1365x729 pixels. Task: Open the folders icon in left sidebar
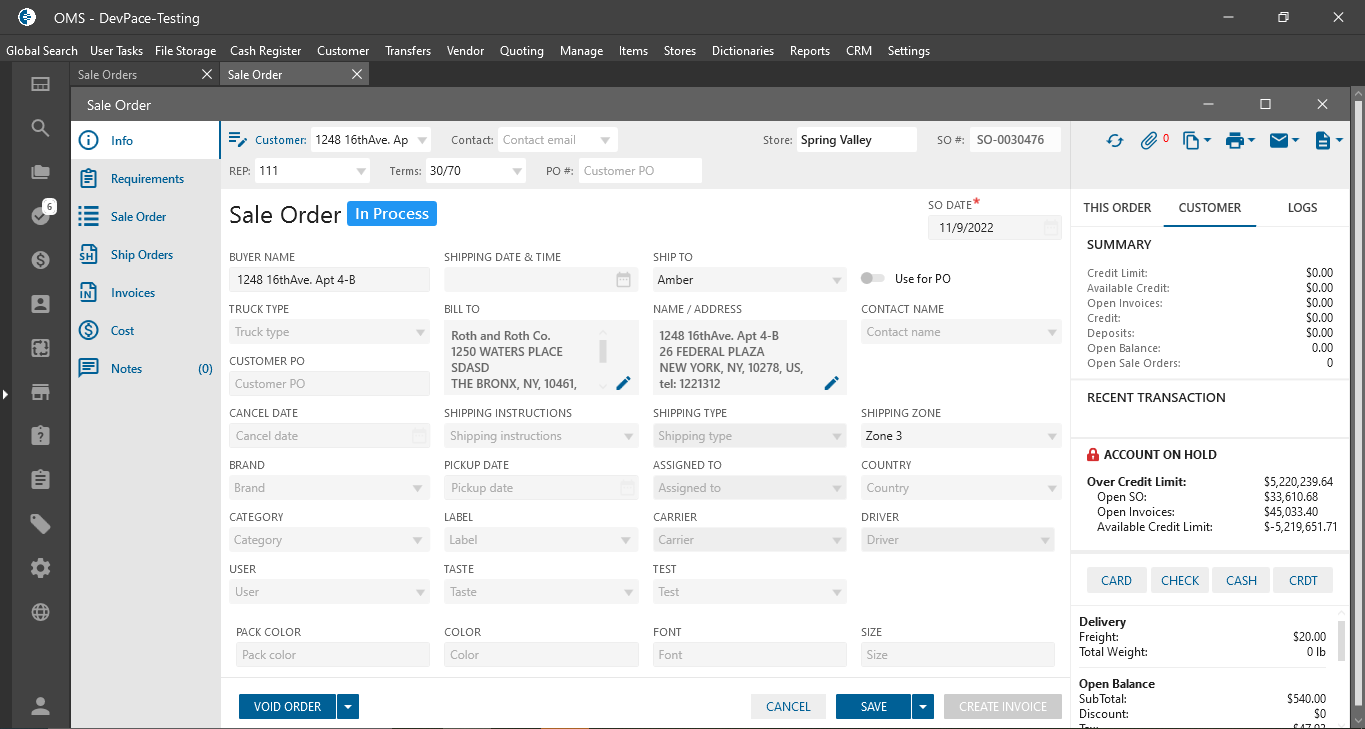tap(40, 172)
